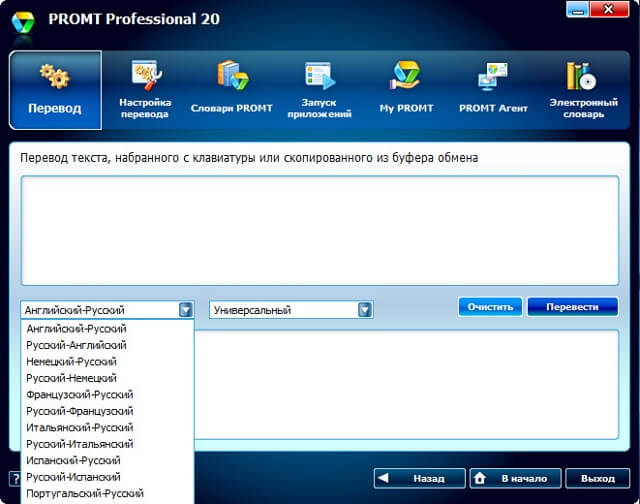Choose Русский-Итальянский language pair

[80, 444]
